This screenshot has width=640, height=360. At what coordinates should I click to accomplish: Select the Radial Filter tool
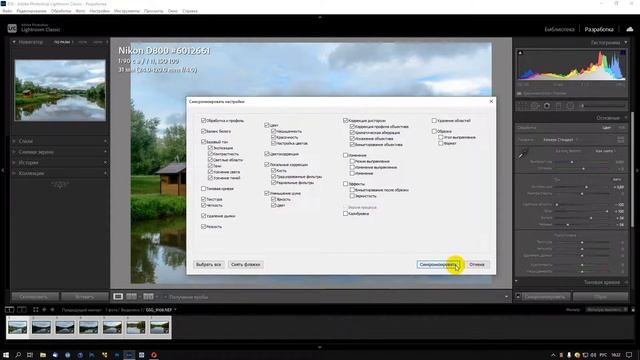click(x=570, y=106)
